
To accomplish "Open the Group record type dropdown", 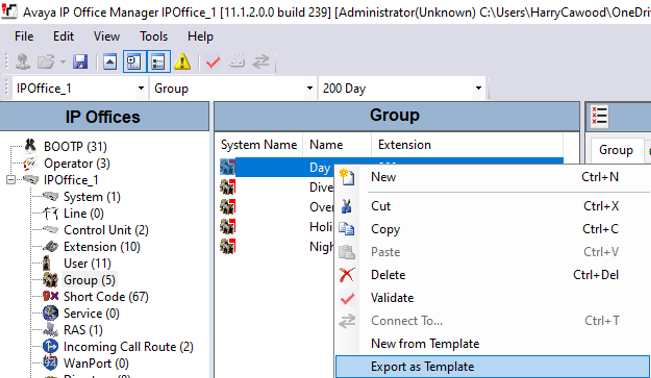I will [309, 88].
